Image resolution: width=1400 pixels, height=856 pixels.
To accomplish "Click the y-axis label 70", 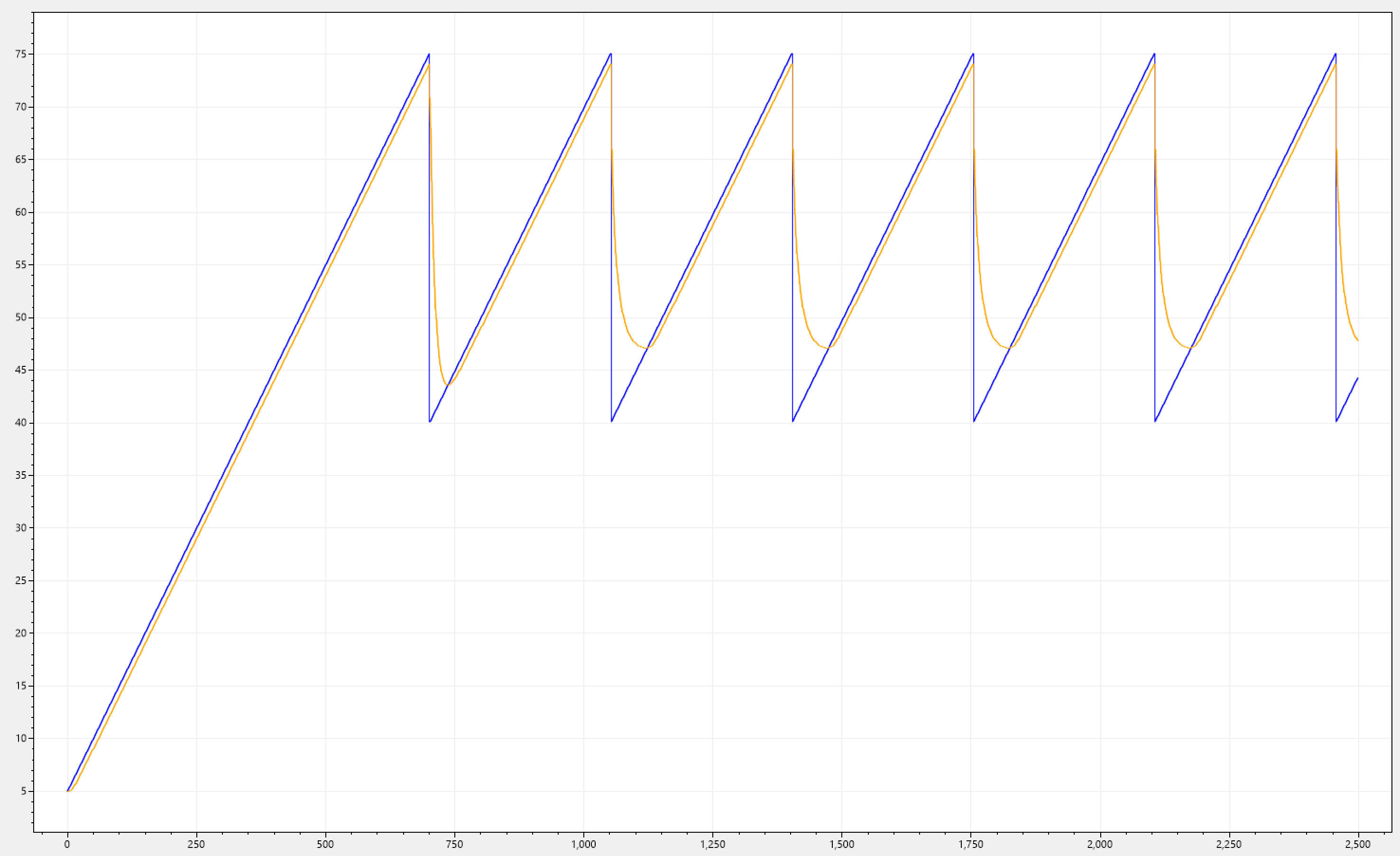I will point(21,107).
